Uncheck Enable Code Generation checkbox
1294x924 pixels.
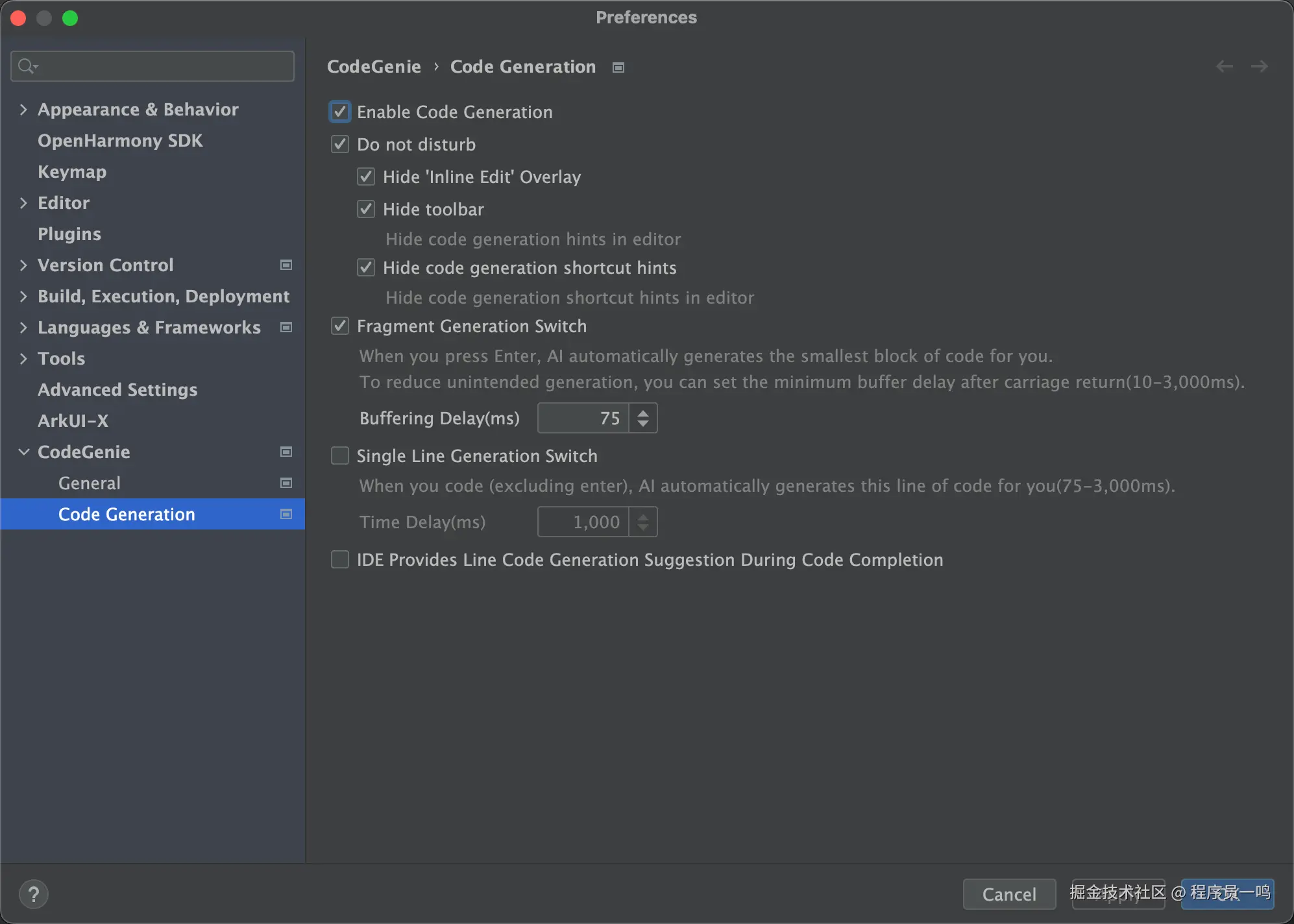tap(340, 112)
